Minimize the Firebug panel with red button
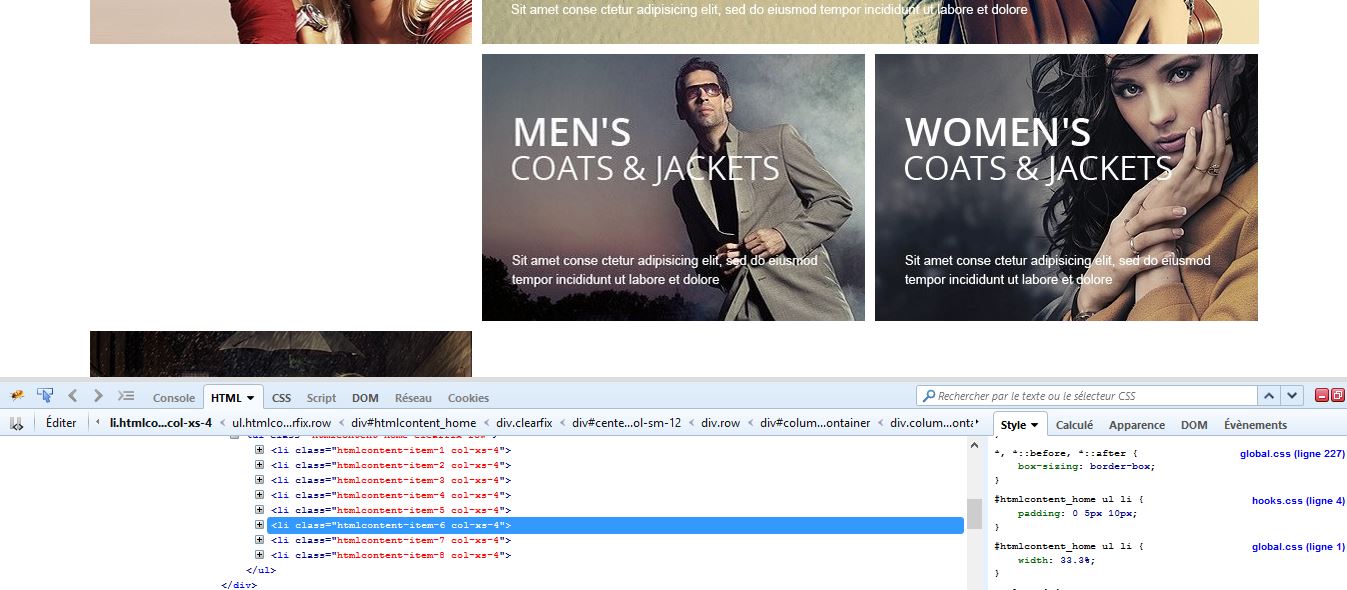Screen dimensions: 1347x590 click(1321, 396)
